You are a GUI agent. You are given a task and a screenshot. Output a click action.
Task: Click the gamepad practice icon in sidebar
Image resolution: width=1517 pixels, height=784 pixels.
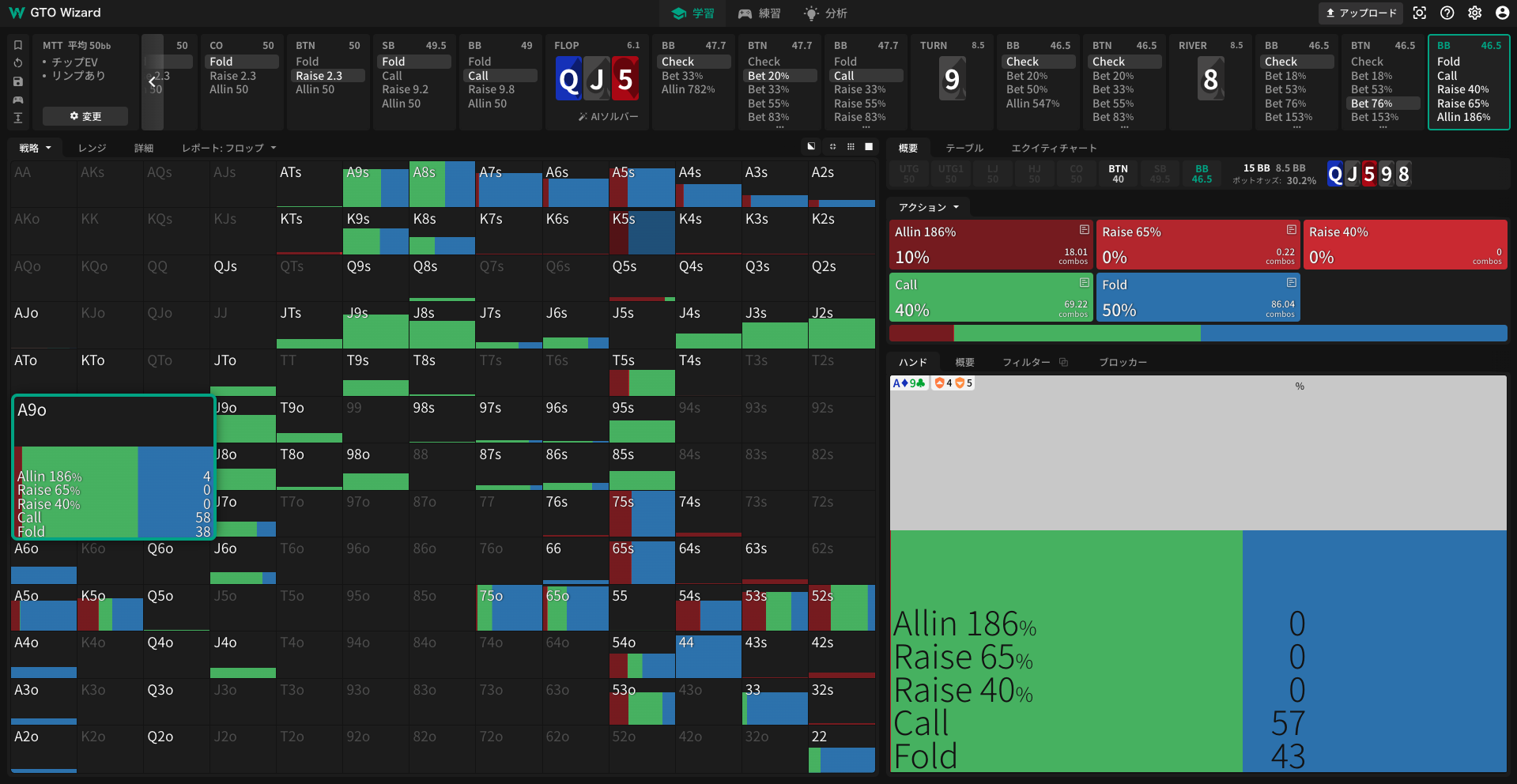coord(18,100)
